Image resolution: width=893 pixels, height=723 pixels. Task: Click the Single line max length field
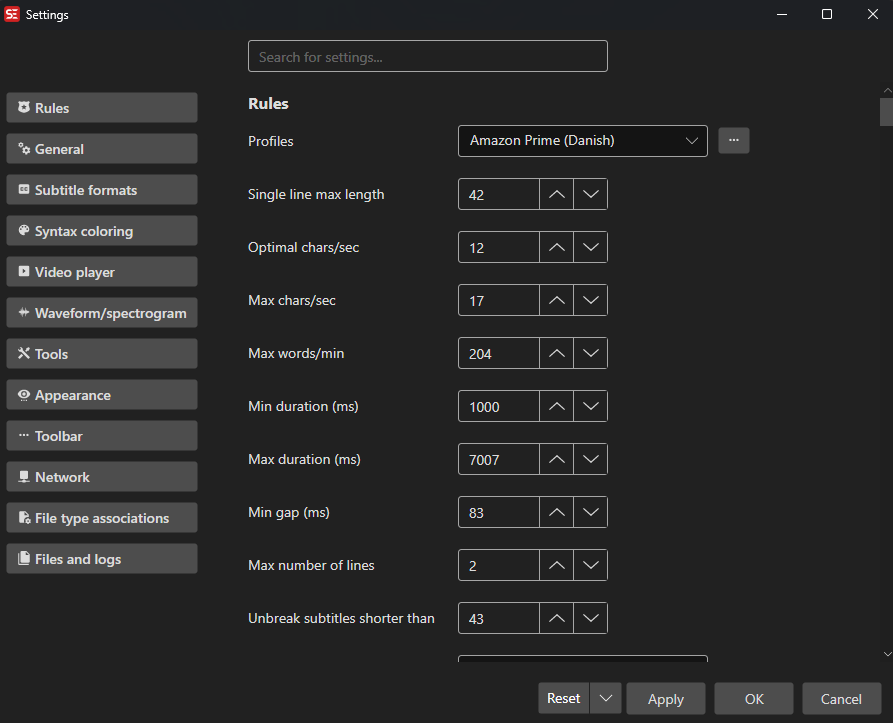[x=499, y=194]
